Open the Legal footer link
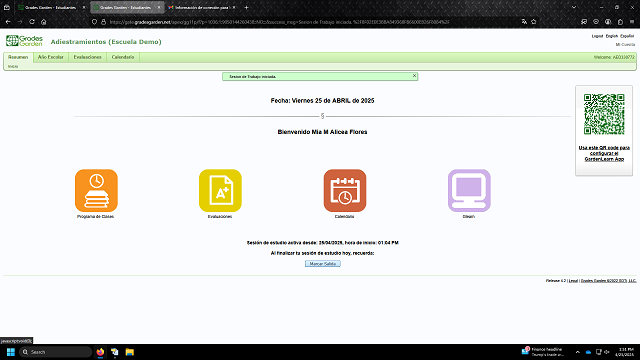Screen dimensions: 640x360 [573, 281]
